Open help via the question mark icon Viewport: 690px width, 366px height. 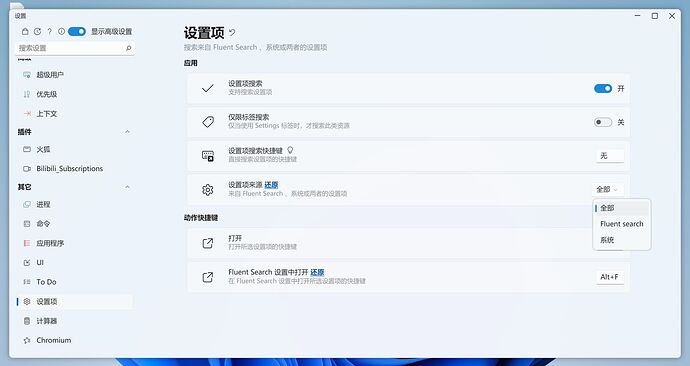coord(49,32)
